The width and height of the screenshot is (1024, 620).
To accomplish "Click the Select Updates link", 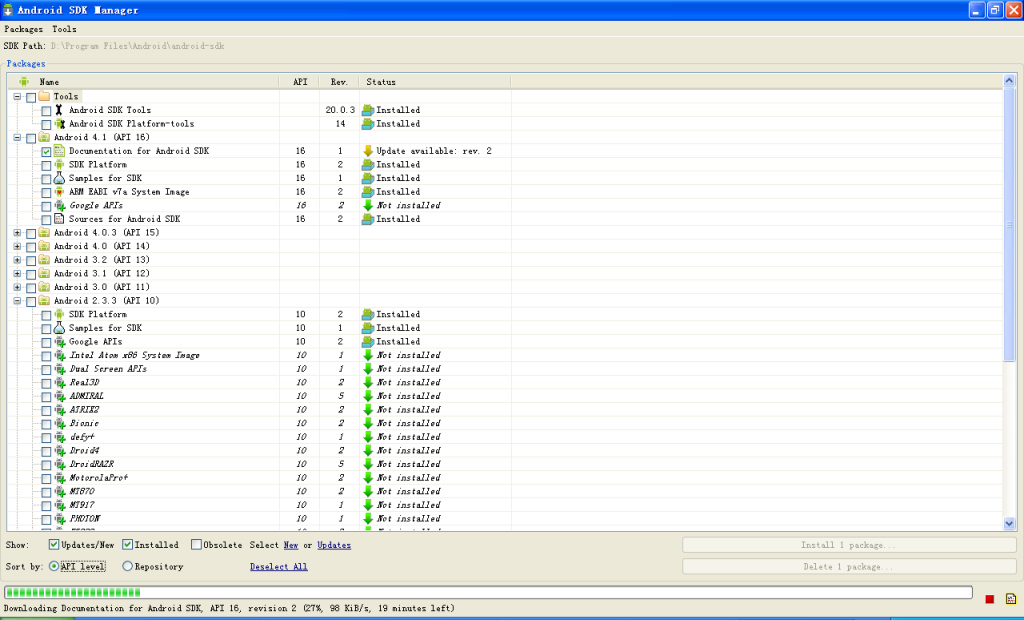I will [x=334, y=545].
